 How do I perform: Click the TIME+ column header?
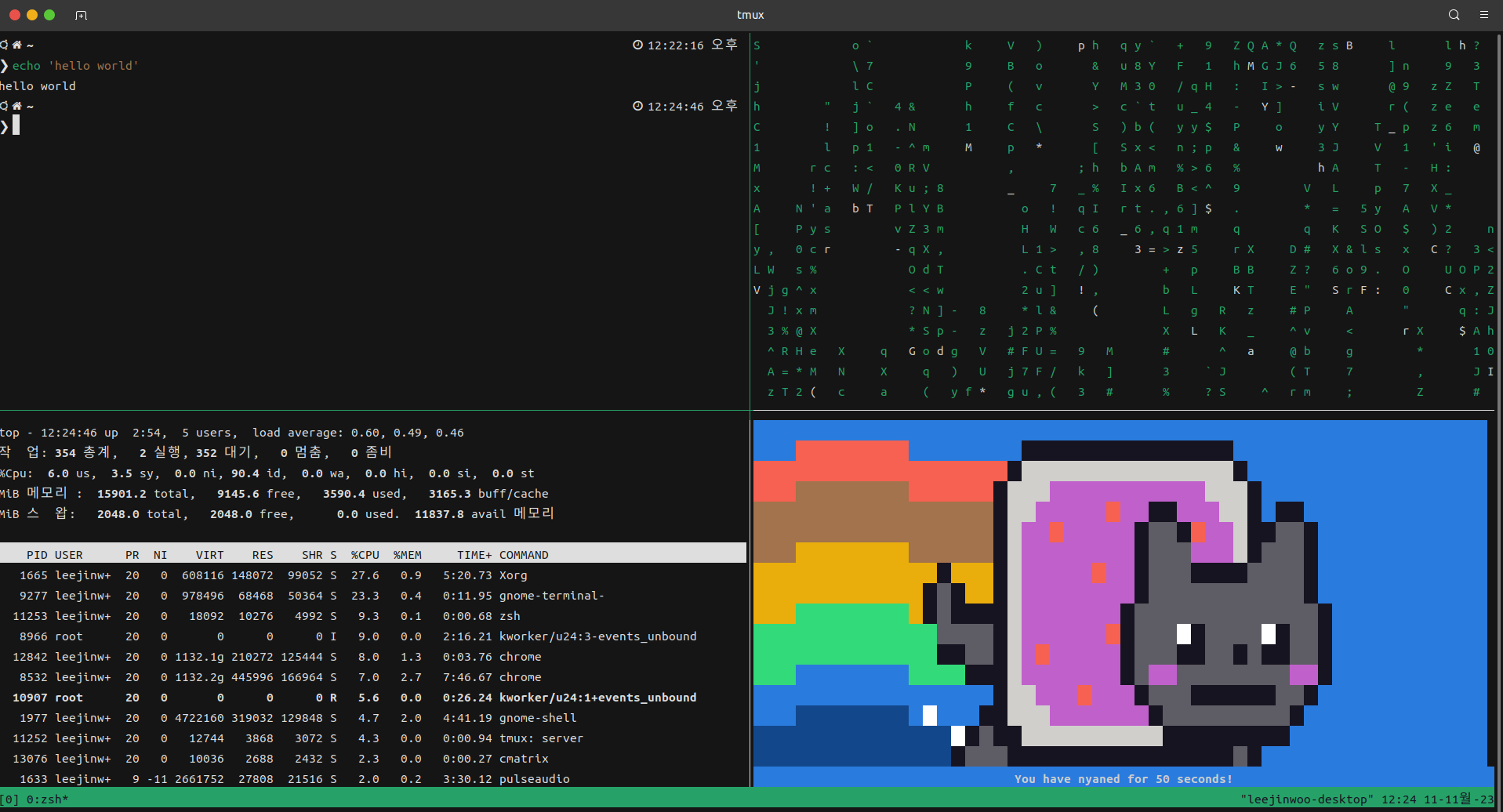pyautogui.click(x=474, y=555)
